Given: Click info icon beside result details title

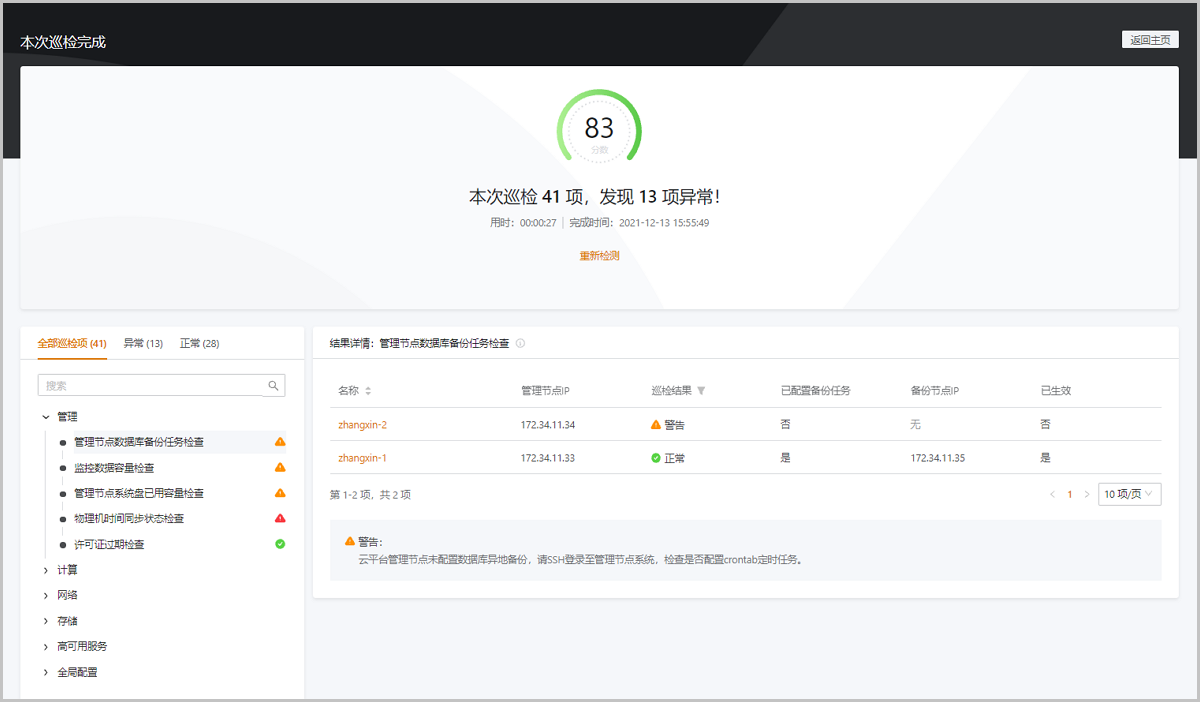Looking at the screenshot, I should (520, 343).
